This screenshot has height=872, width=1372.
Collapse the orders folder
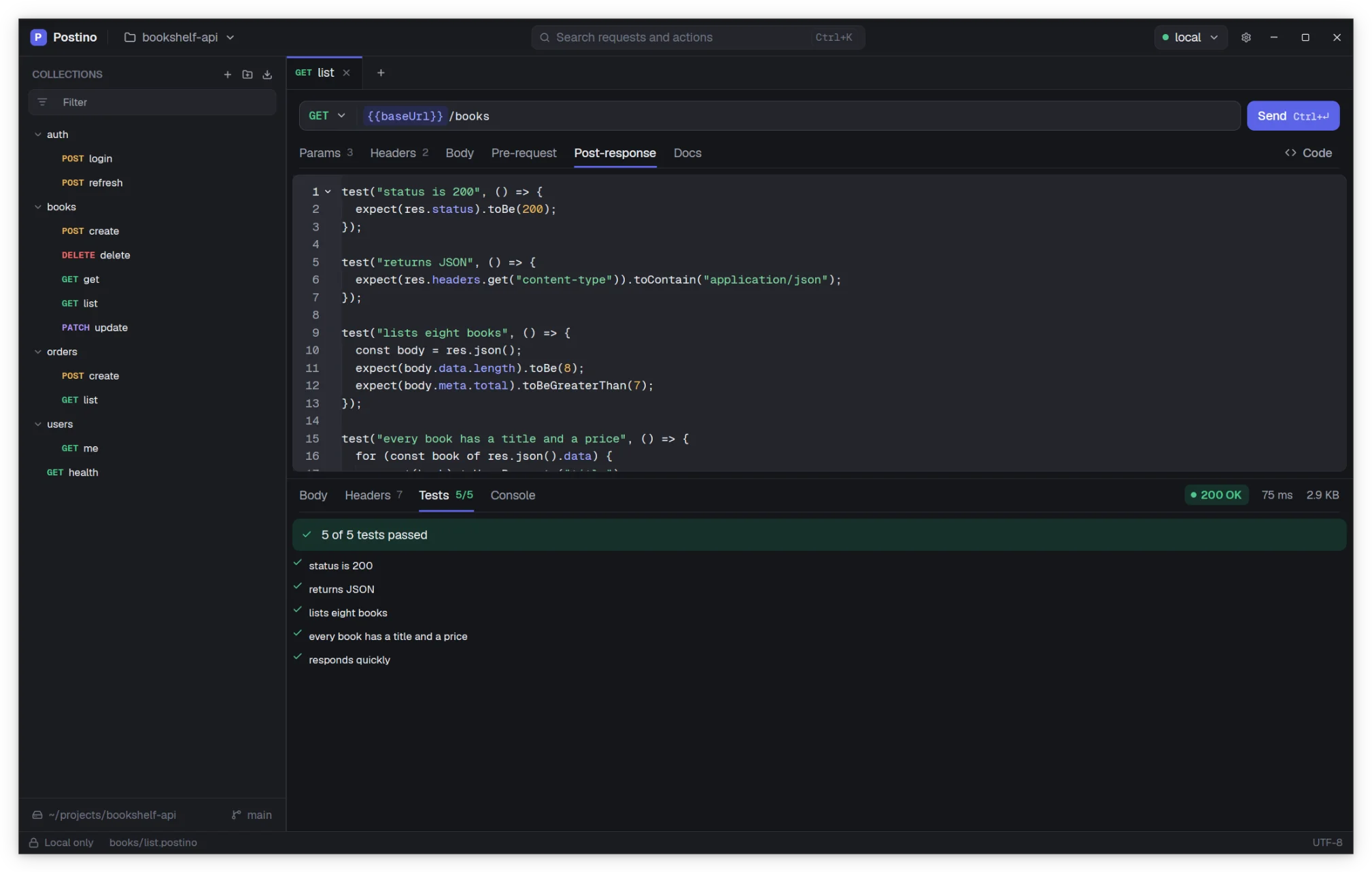click(x=38, y=352)
